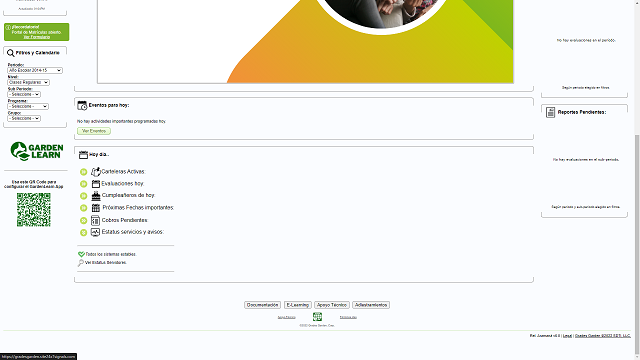Open the Programa dropdown

28,107
